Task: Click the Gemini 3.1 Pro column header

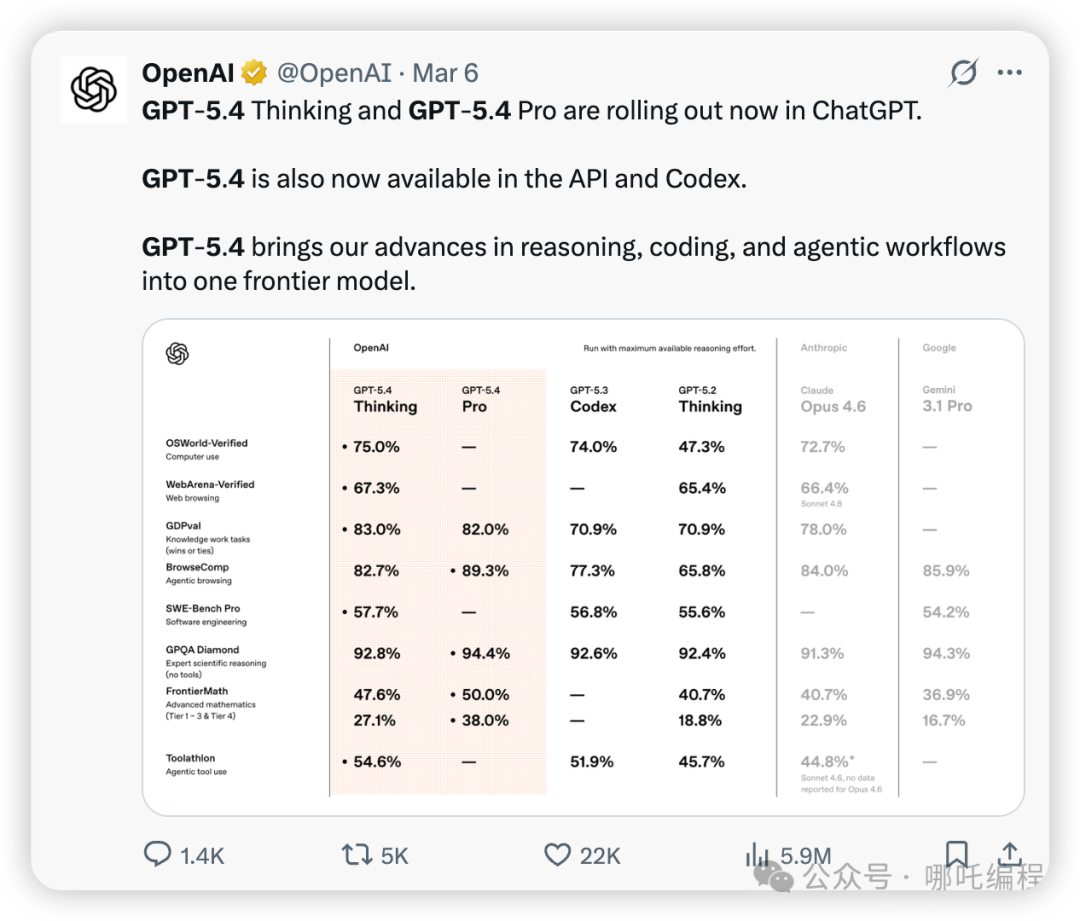Action: click(946, 399)
